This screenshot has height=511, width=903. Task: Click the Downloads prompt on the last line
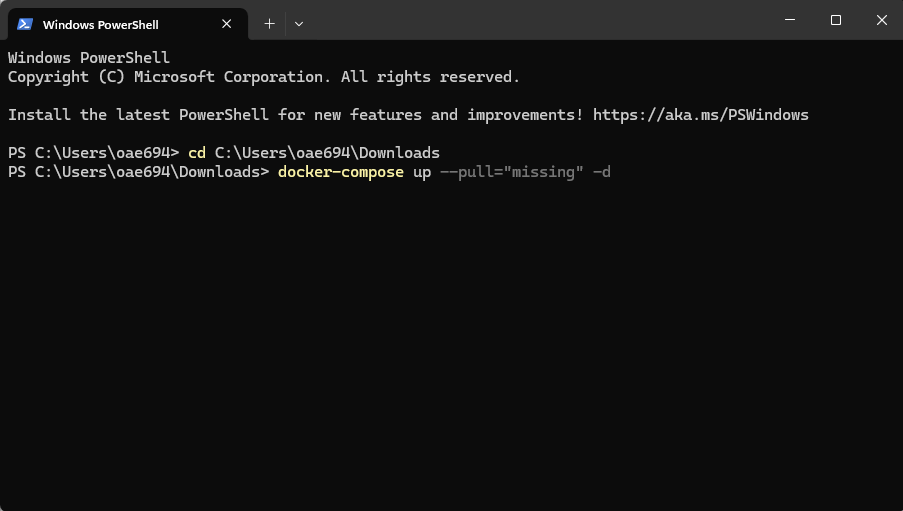coord(138,172)
